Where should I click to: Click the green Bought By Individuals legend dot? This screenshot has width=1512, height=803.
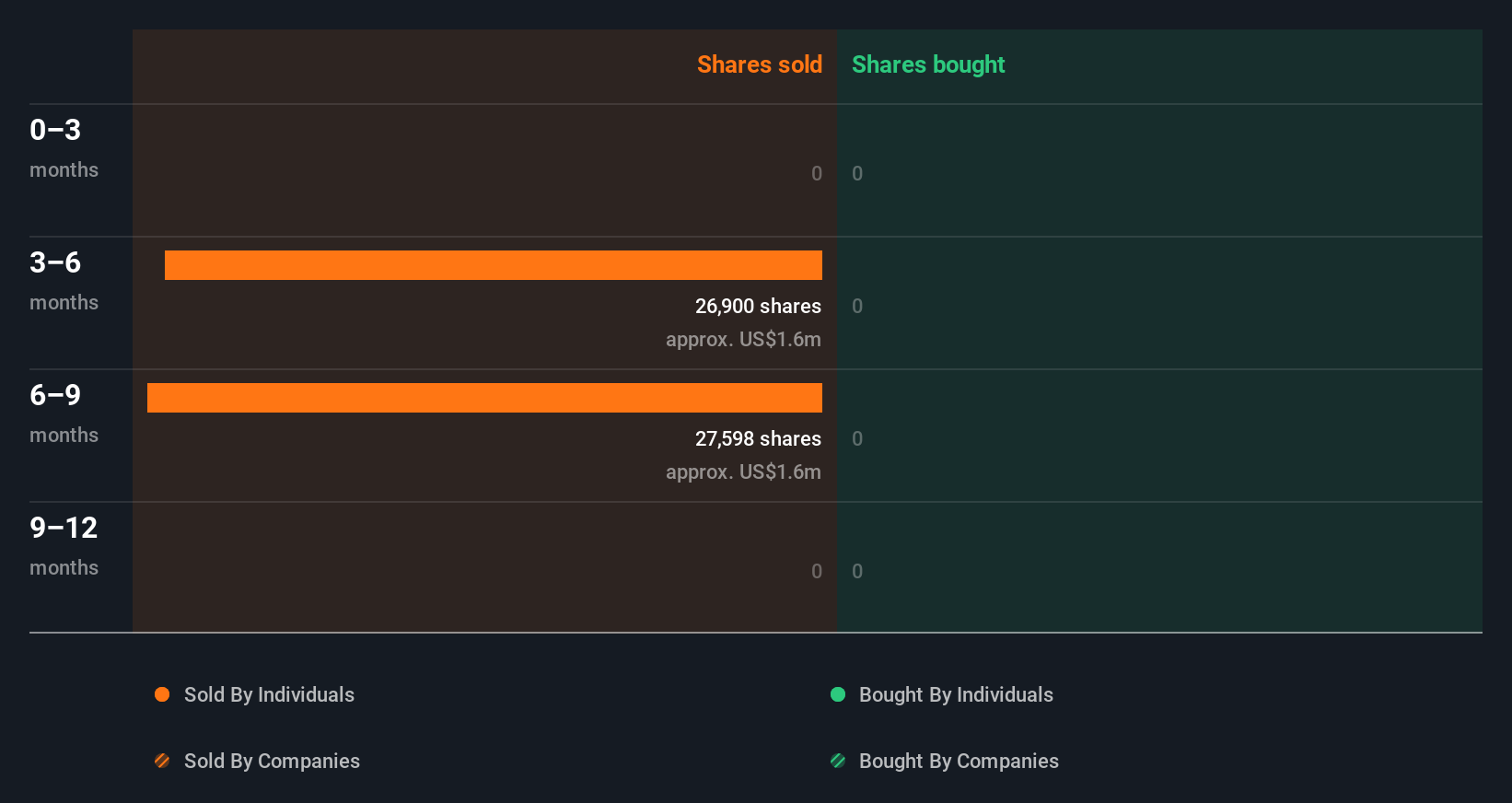coord(838,694)
